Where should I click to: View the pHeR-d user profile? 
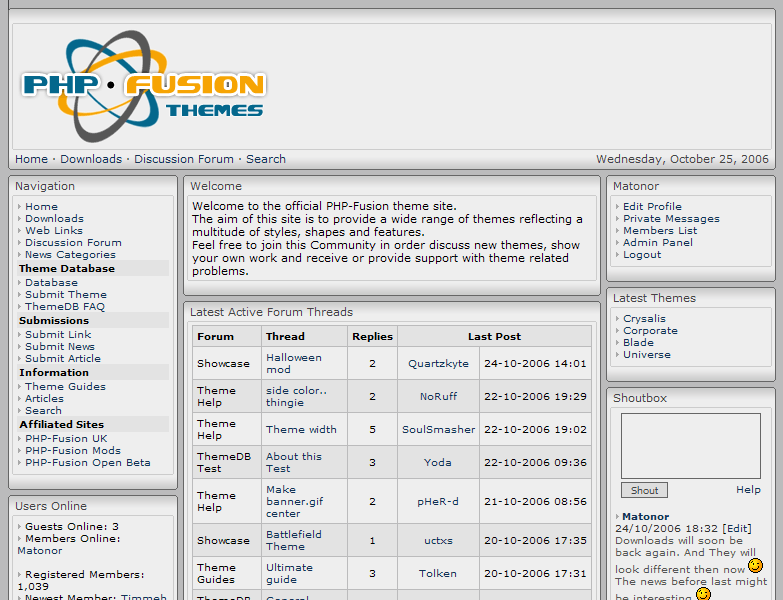[x=438, y=501]
